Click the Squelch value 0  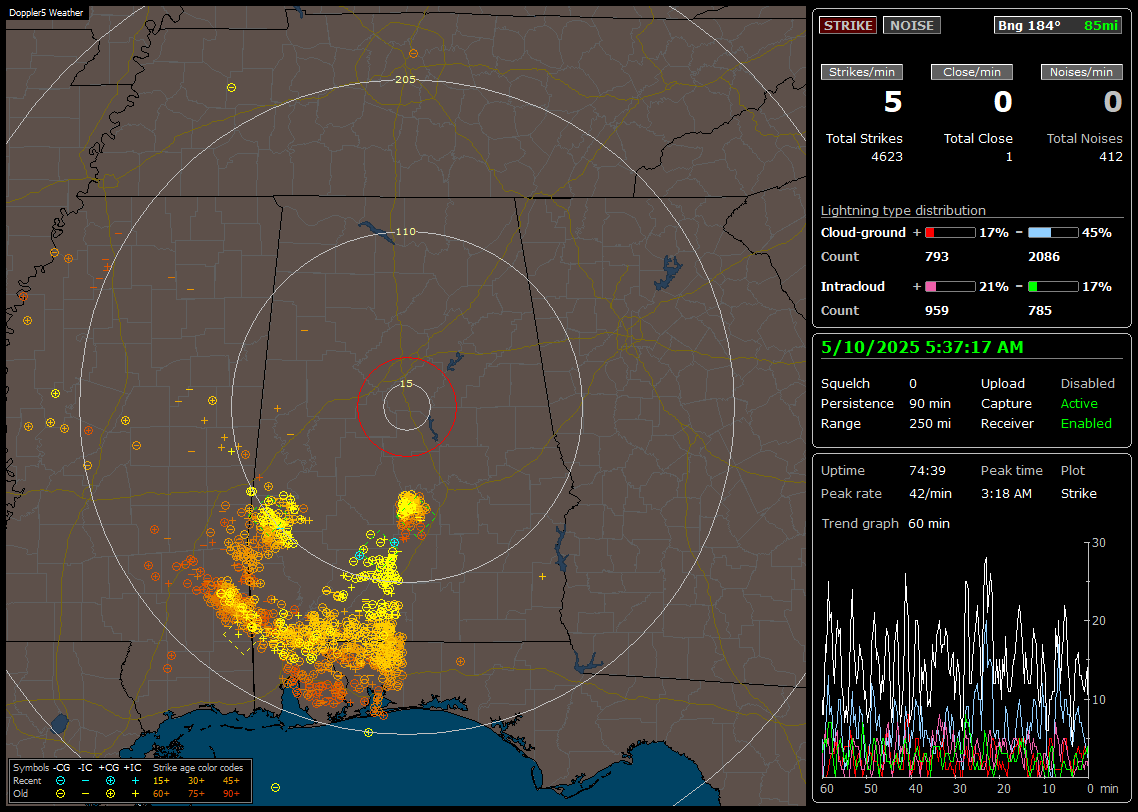pyautogui.click(x=913, y=384)
